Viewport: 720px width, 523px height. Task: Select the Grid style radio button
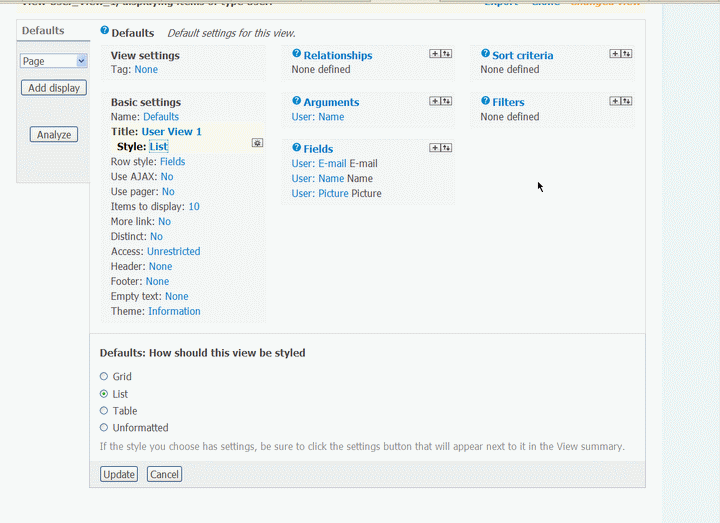coord(104,377)
